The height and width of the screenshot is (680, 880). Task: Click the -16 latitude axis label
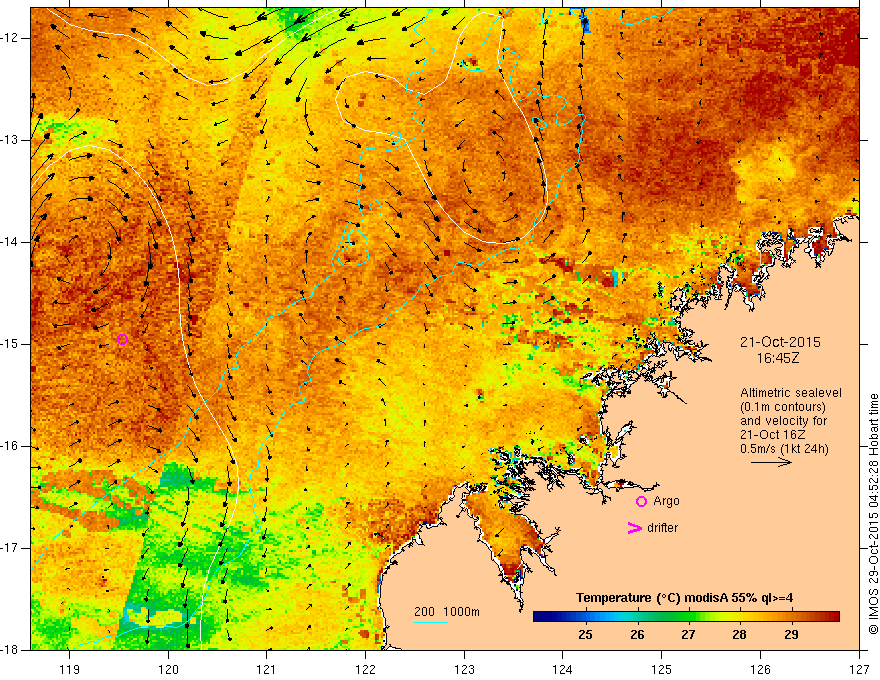pyautogui.click(x=11, y=446)
